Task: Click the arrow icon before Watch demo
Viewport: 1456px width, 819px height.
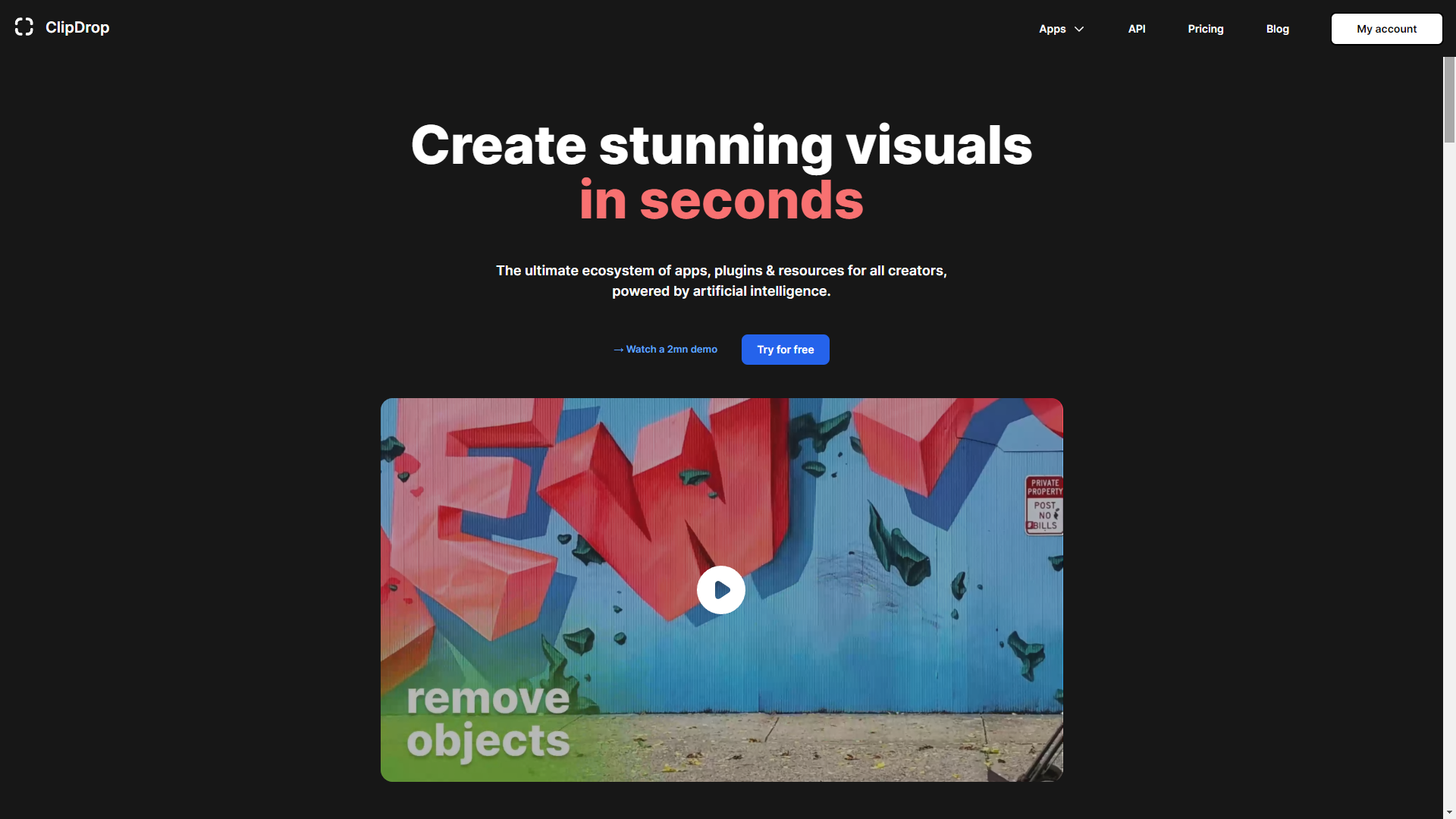Action: [x=618, y=350]
